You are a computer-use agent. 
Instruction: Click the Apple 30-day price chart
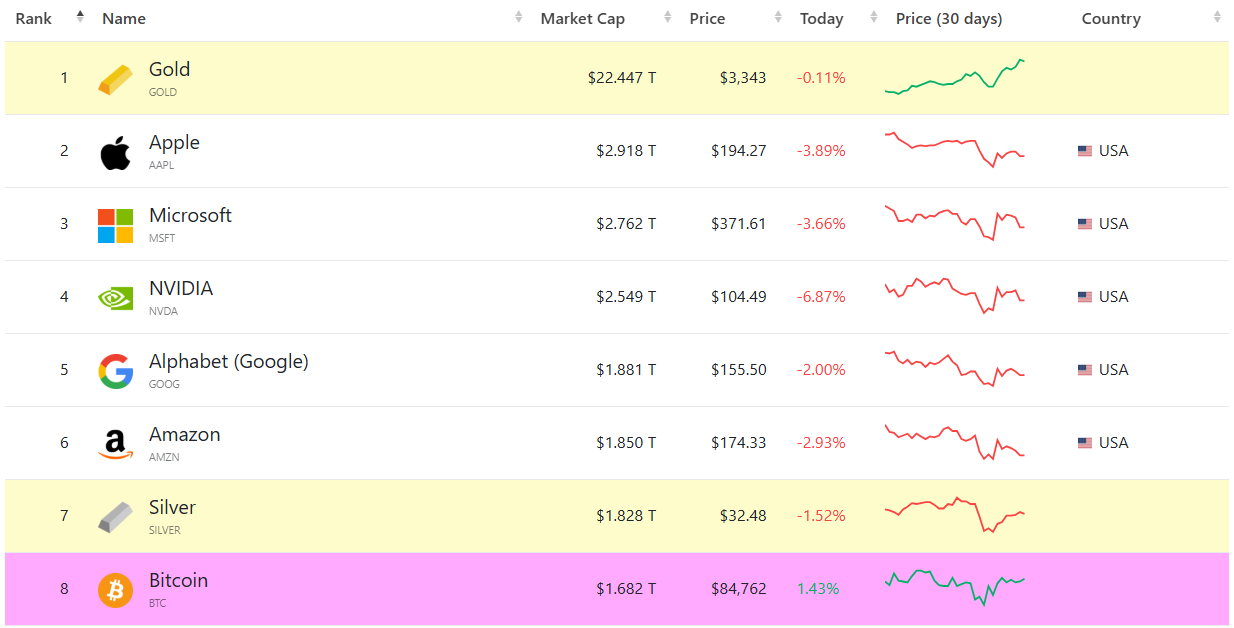coord(954,150)
